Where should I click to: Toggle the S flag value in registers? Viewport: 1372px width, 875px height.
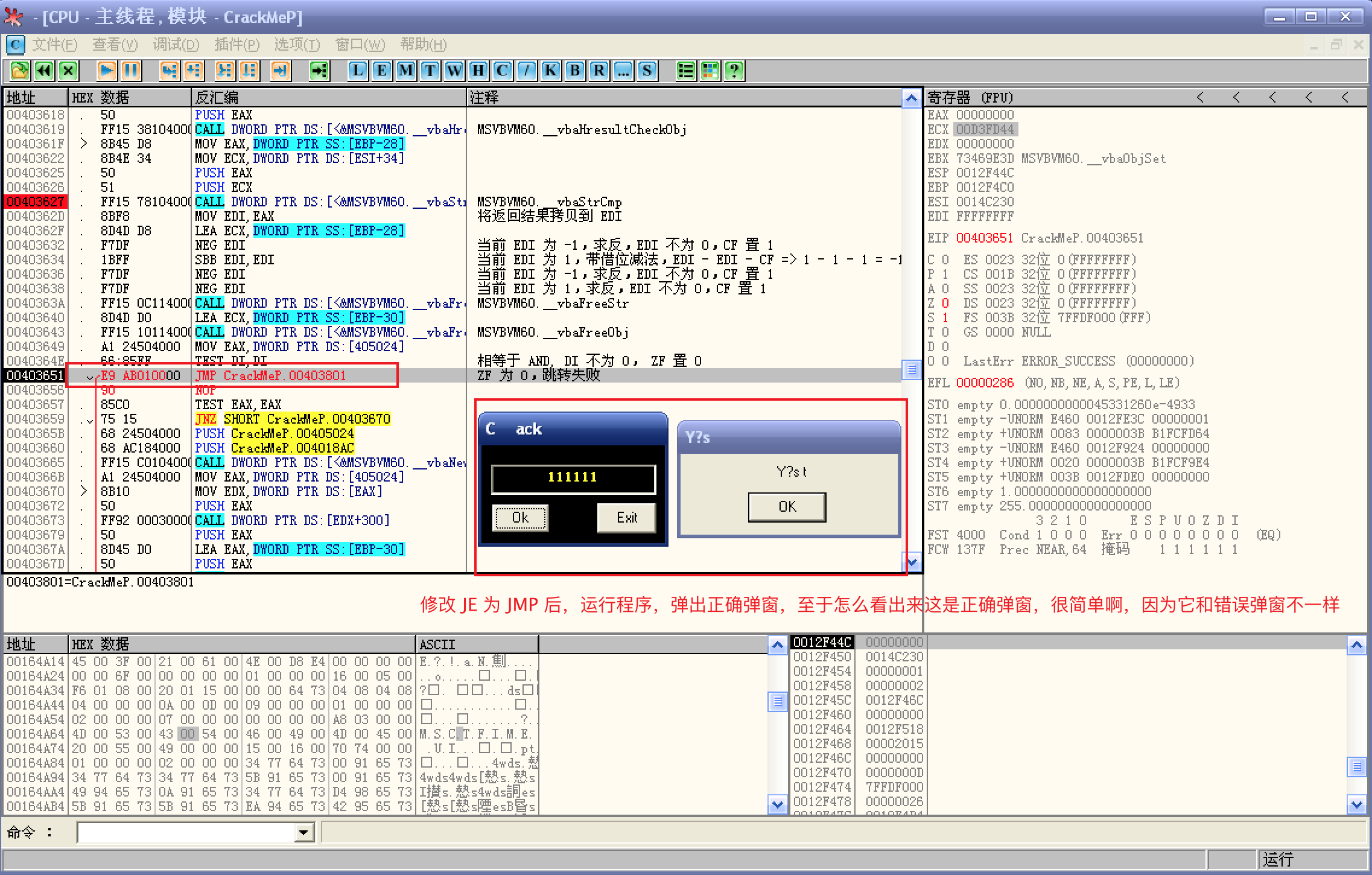tap(945, 318)
